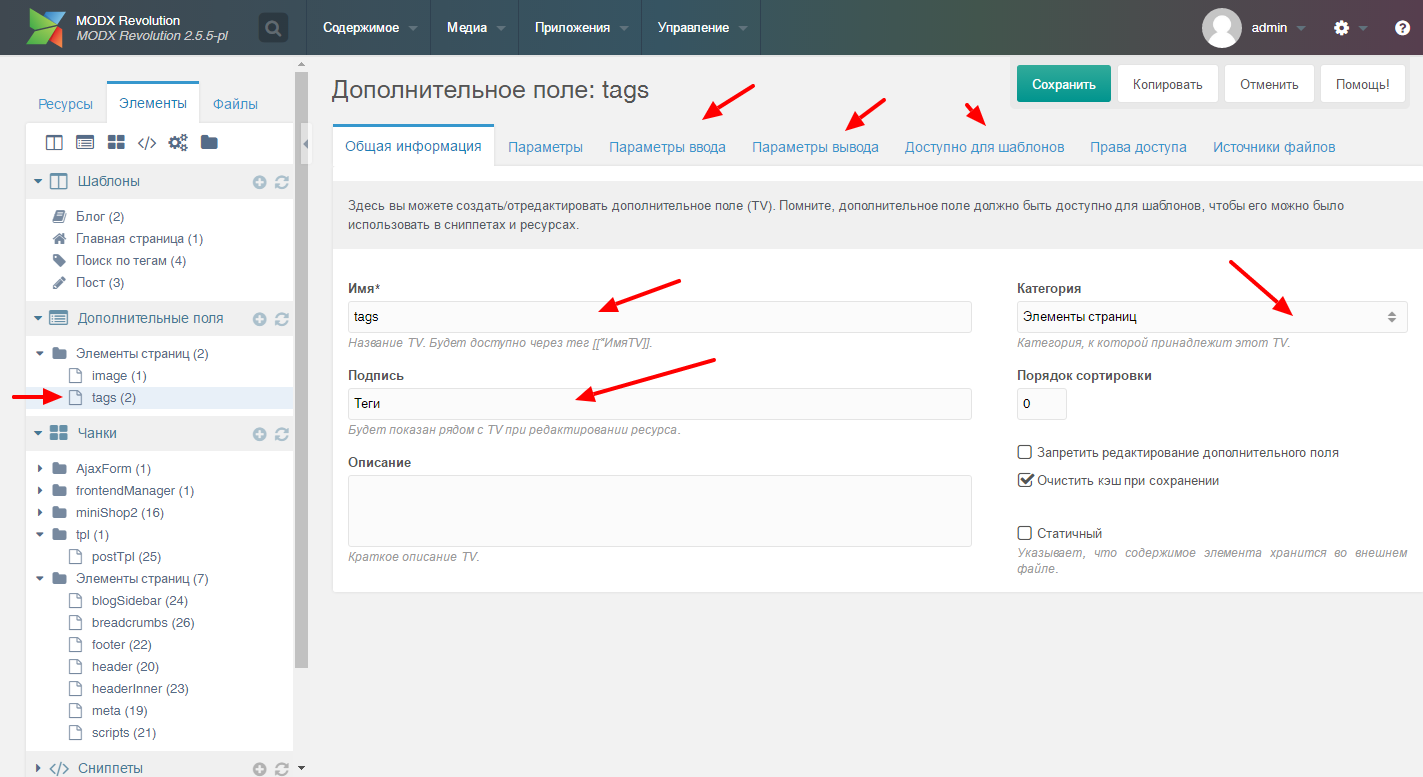Image resolution: width=1423 pixels, height=777 pixels.
Task: Switch to the Ресурсы tree tab
Action: click(x=66, y=104)
